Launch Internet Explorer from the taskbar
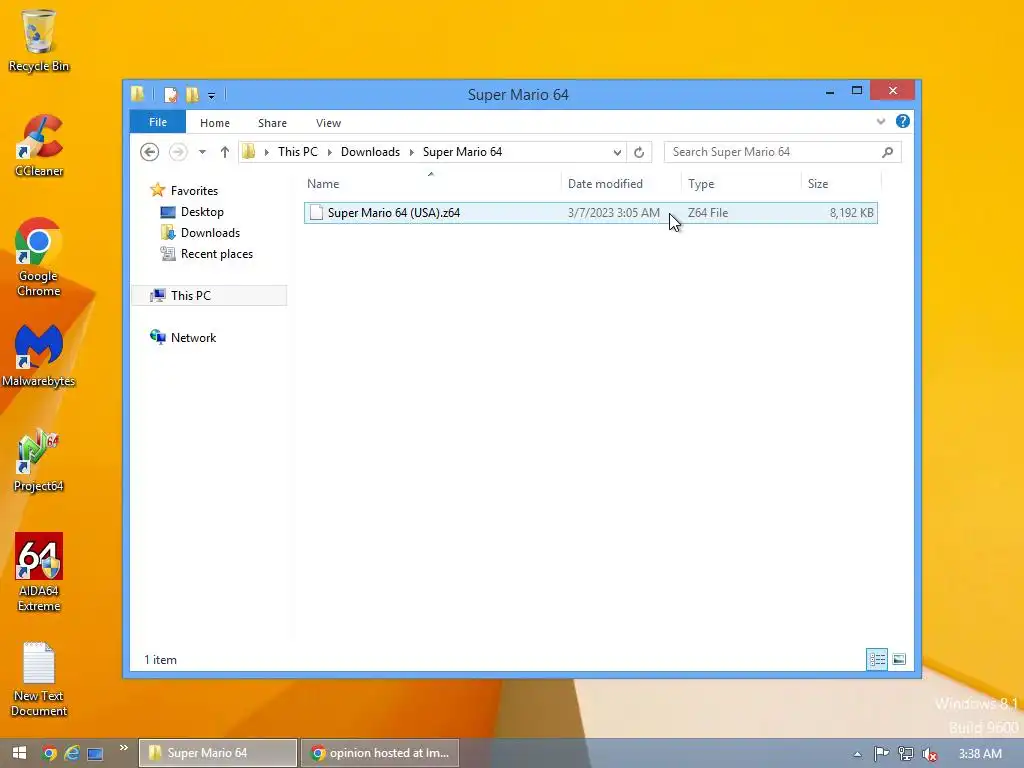This screenshot has width=1024, height=768. pyautogui.click(x=72, y=753)
